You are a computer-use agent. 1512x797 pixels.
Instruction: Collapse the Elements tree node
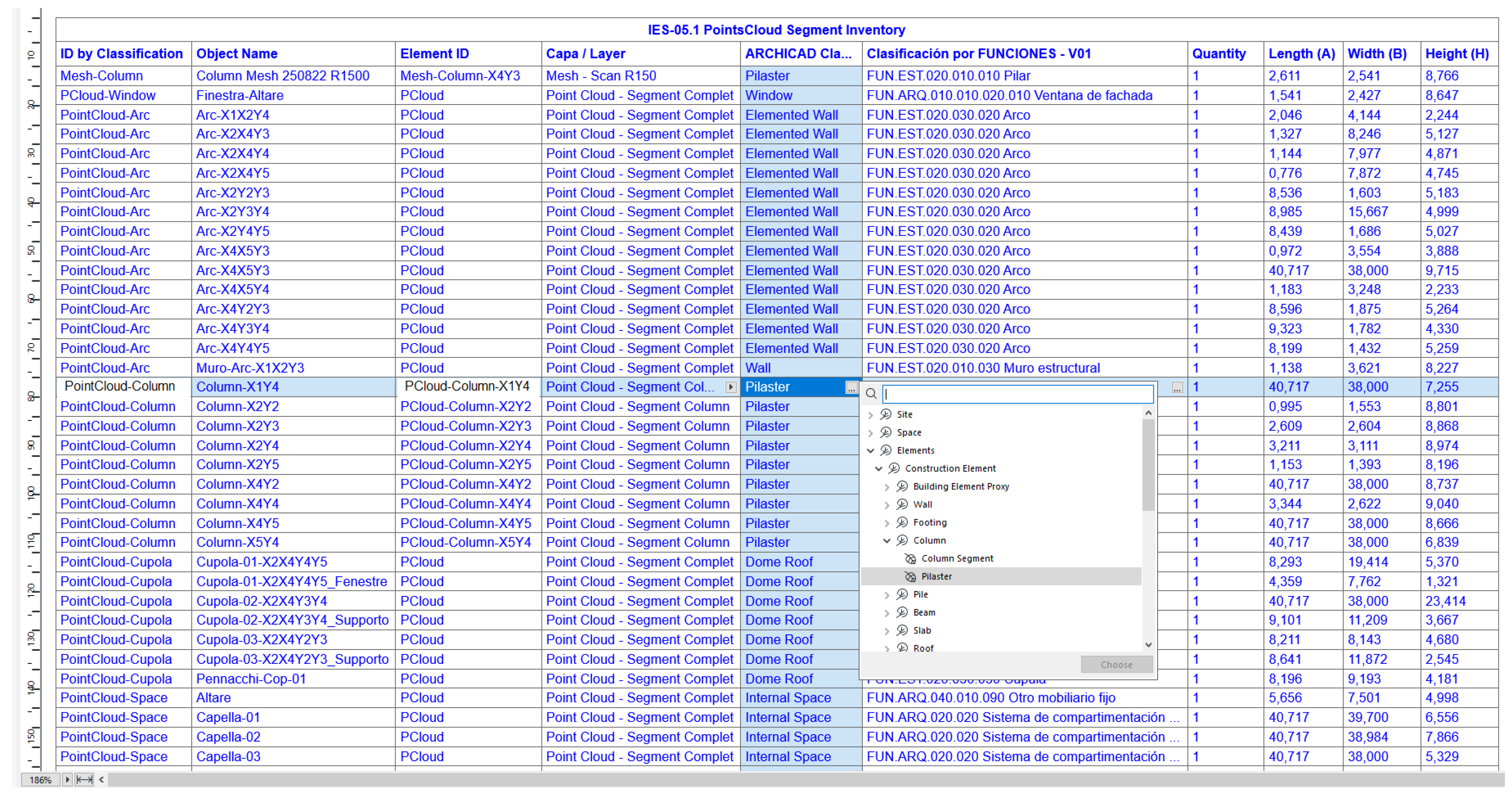click(x=871, y=451)
